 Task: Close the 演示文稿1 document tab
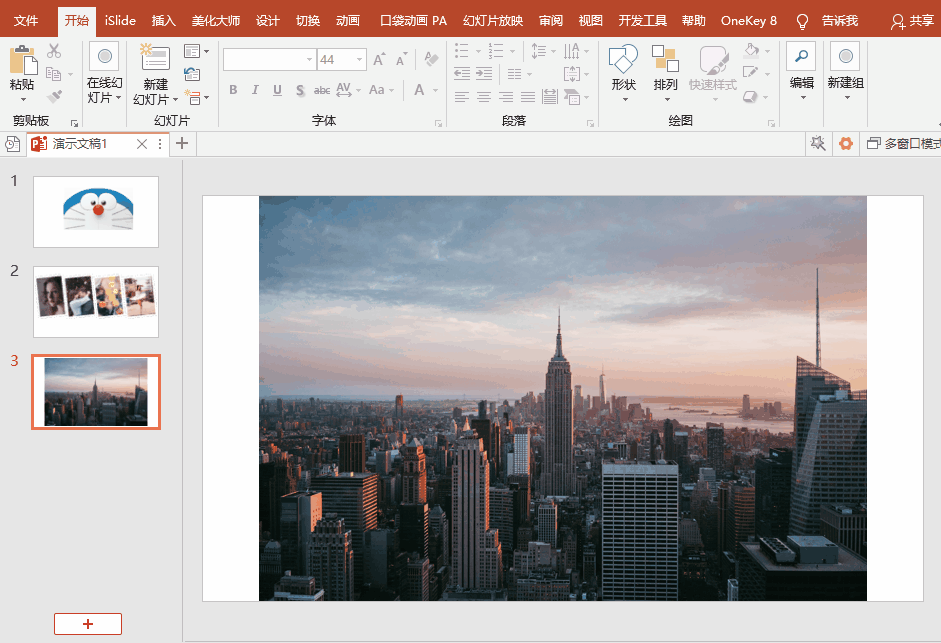pos(142,144)
